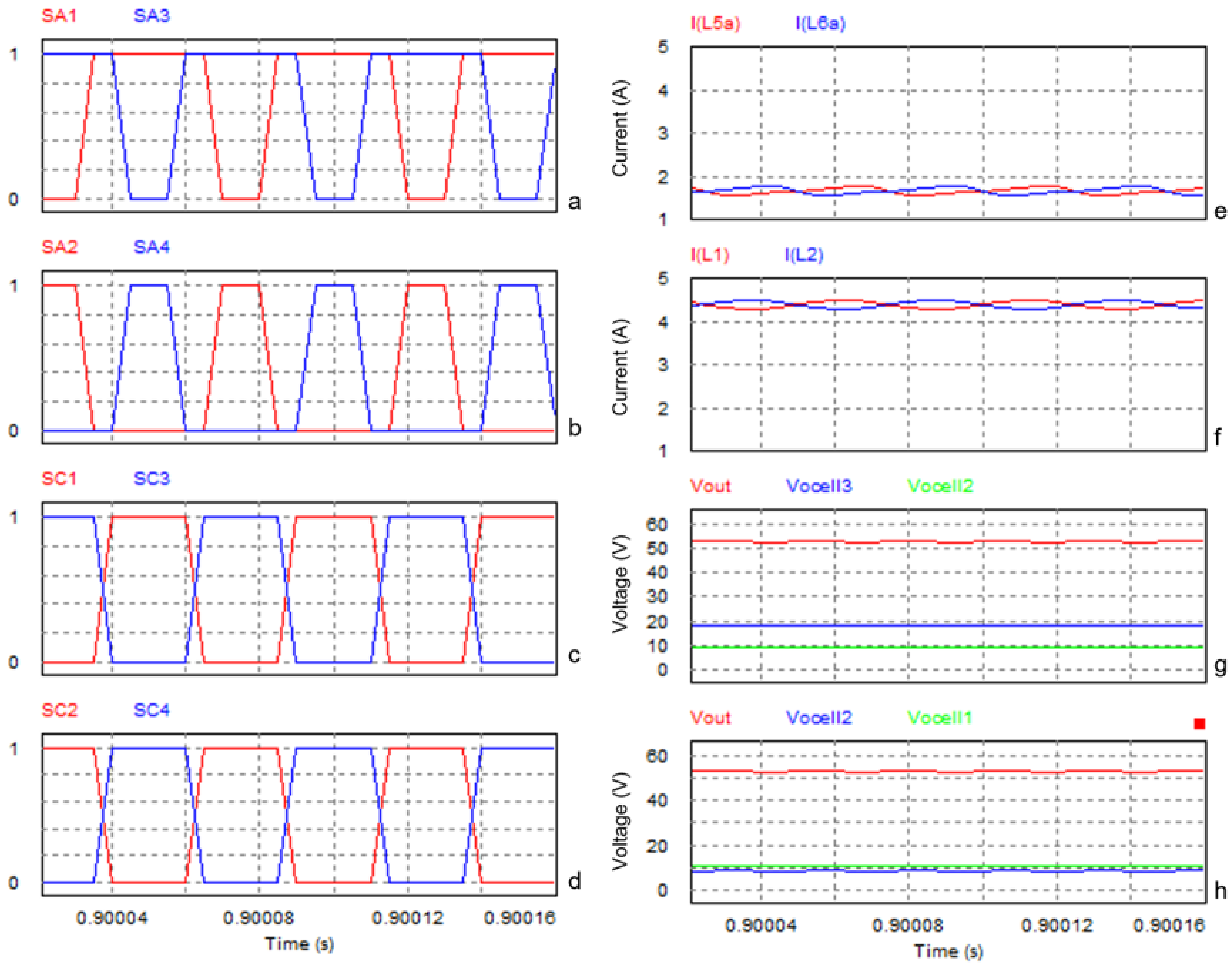Select the SA2 trace label

coord(59,247)
